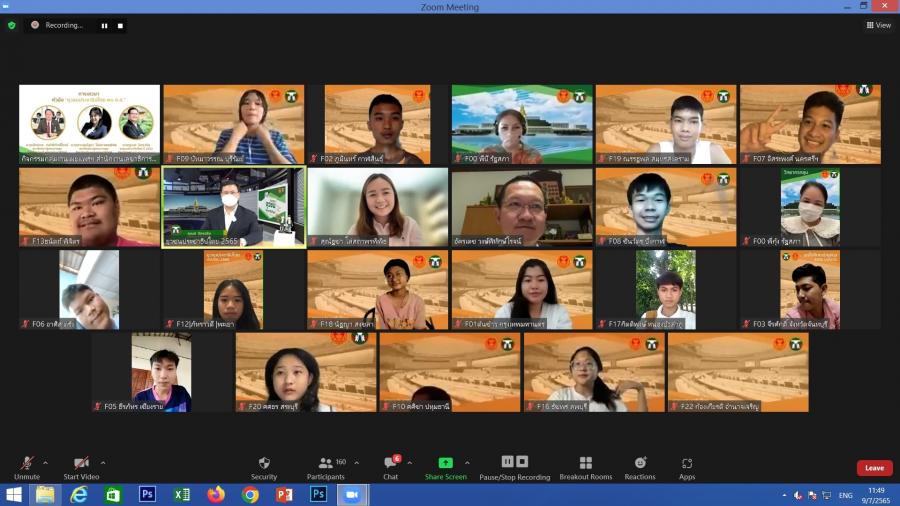Screen dimensions: 900x506
Task: Turn on camera with Start Video
Action: [x=81, y=467]
